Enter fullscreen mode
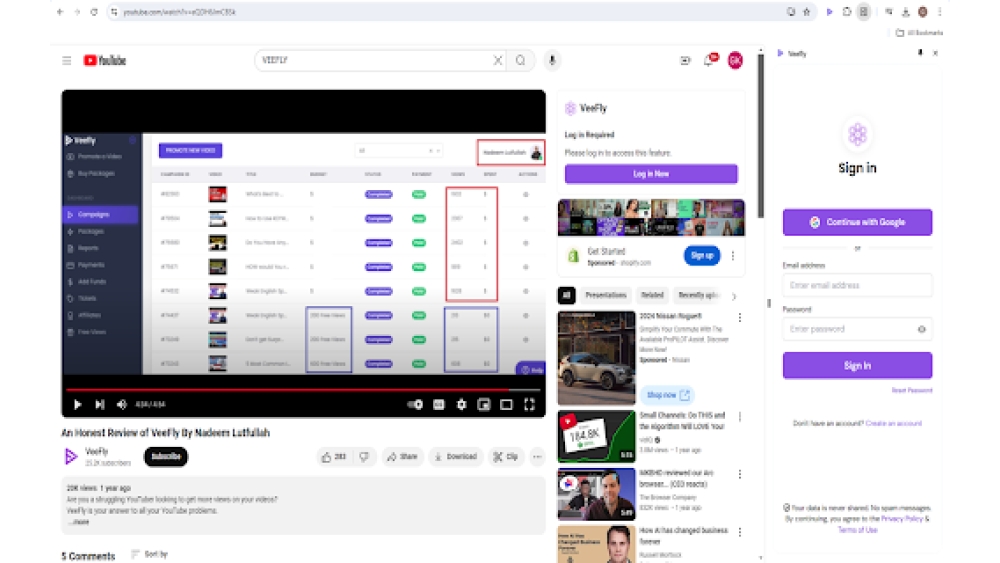 coord(529,404)
